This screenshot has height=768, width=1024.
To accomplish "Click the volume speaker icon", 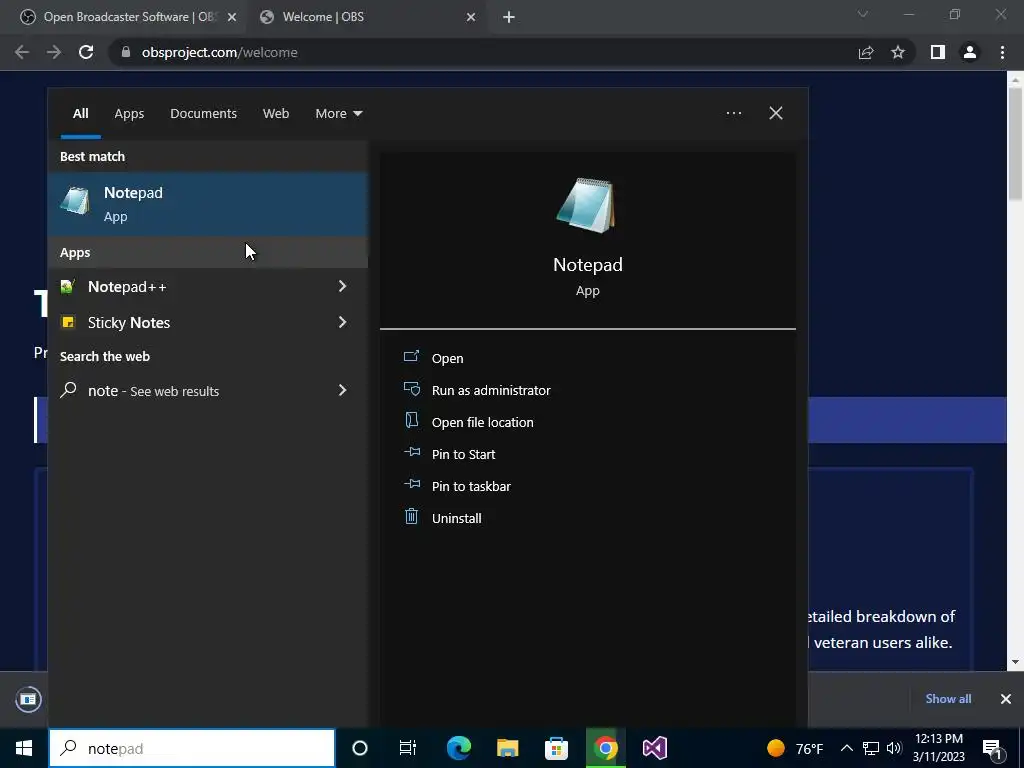I will [x=894, y=748].
